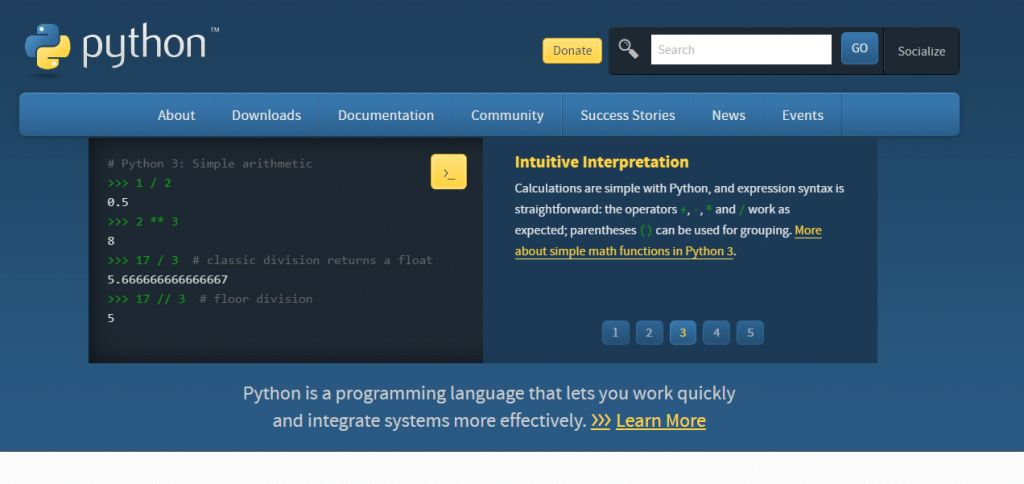Image resolution: width=1024 pixels, height=484 pixels.
Task: Show slide 2 of the code examples
Action: tap(649, 332)
